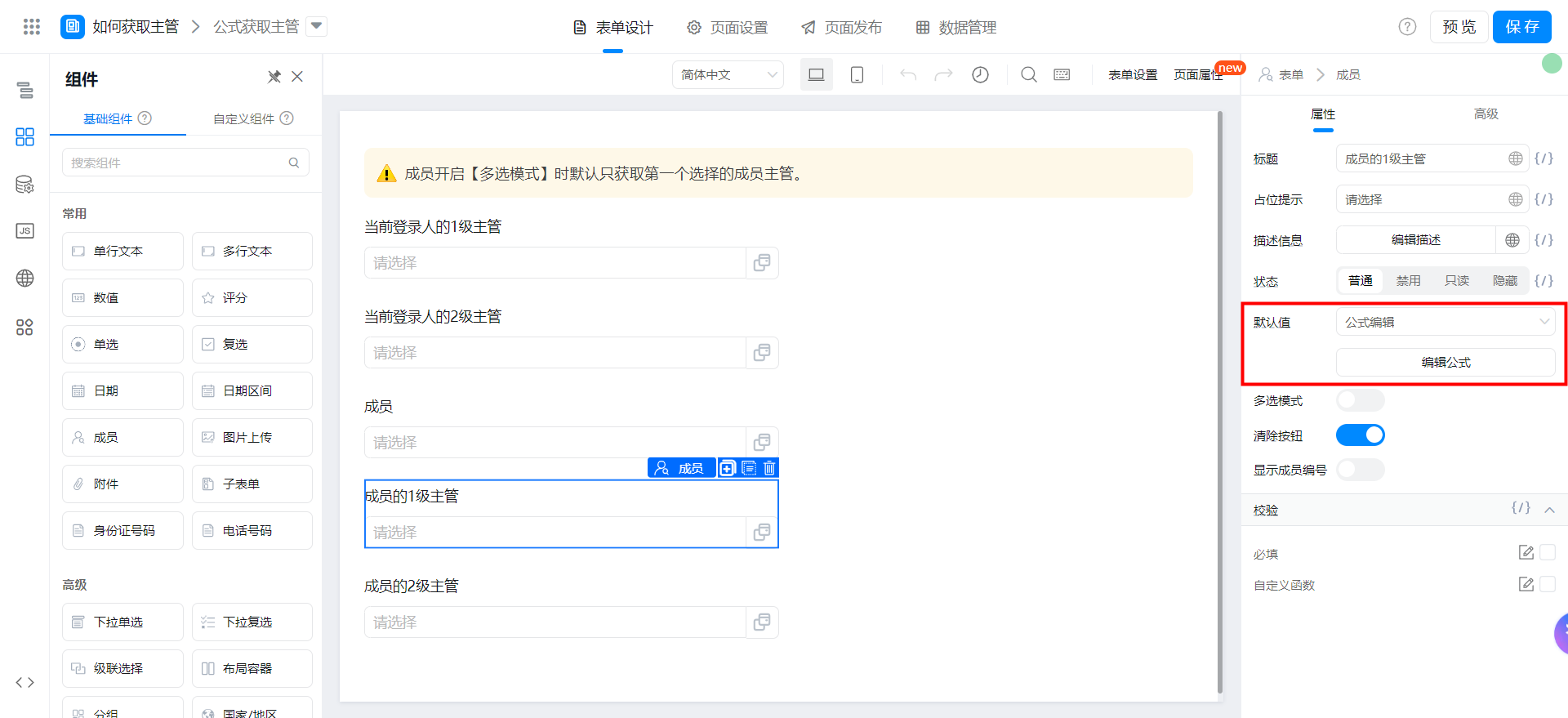The width and height of the screenshot is (1568, 718).
Task: Open the data source sidebar icon
Action: [25, 184]
